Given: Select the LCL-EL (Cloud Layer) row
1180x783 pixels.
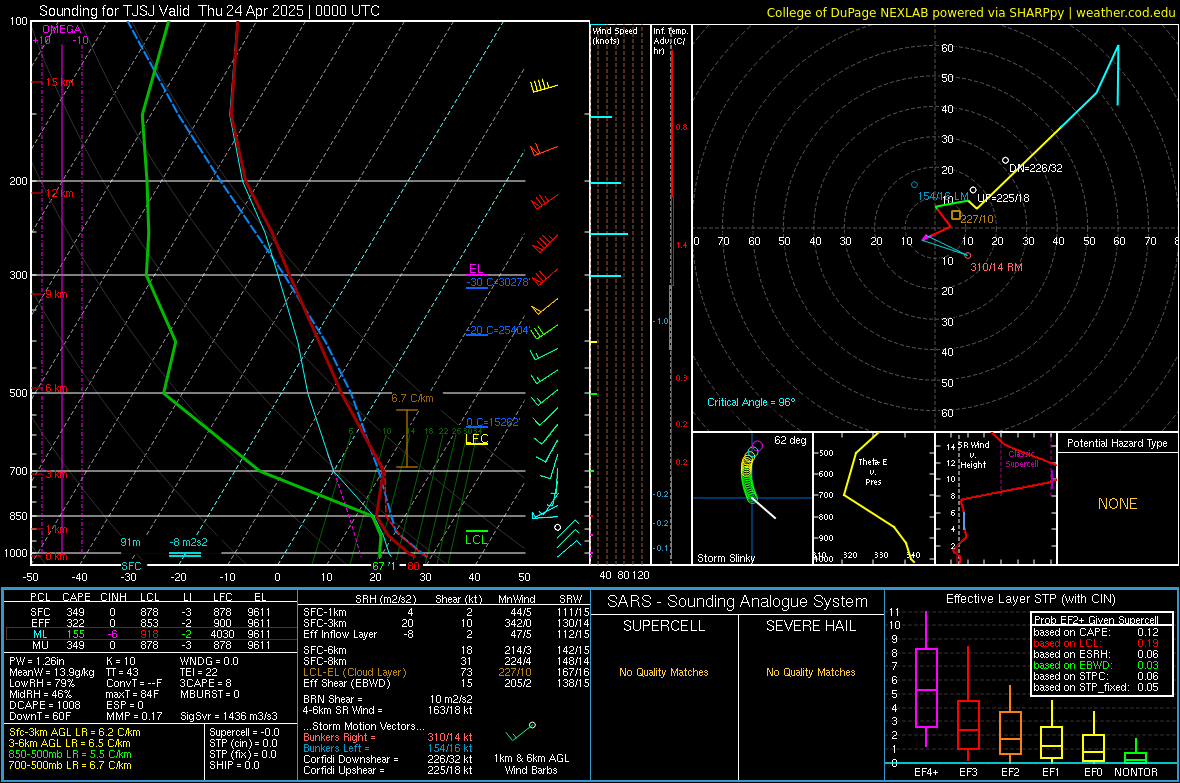Looking at the screenshot, I should [444, 672].
